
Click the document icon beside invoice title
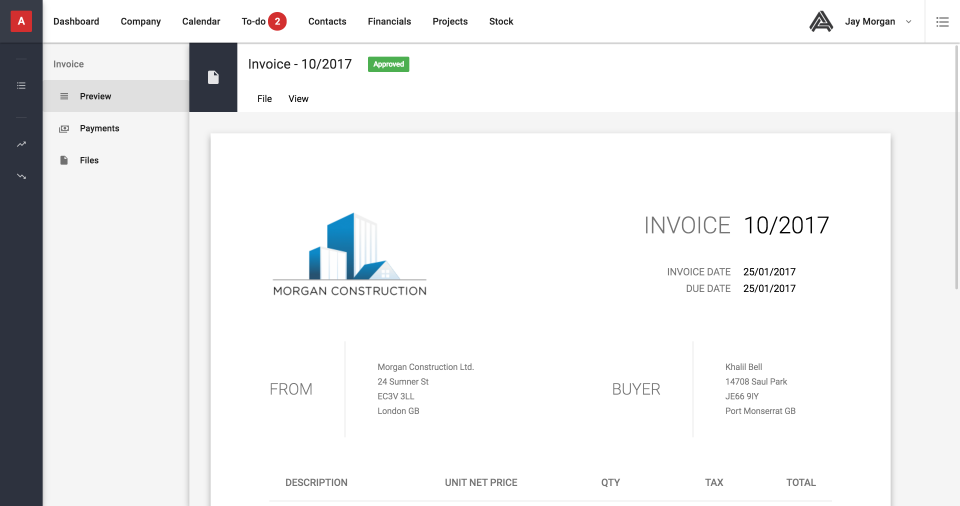click(x=213, y=78)
